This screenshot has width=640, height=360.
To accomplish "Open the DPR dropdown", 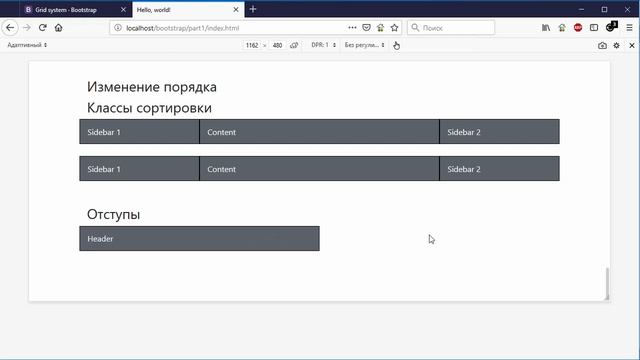I will [x=324, y=45].
